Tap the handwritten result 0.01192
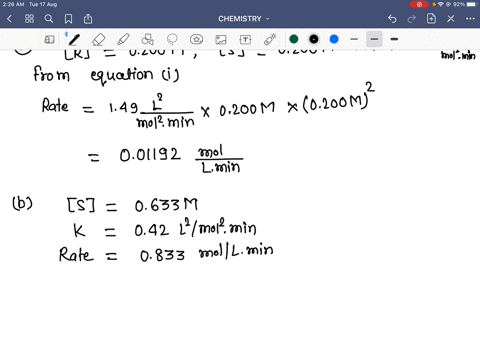 [x=150, y=155]
